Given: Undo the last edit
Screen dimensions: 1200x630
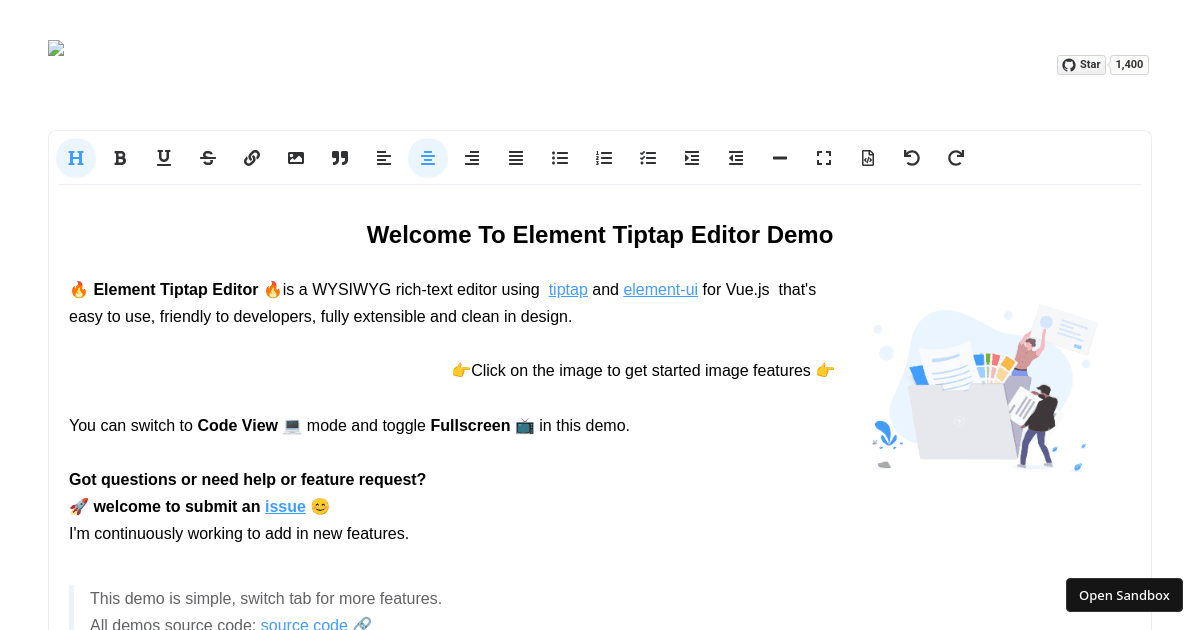Looking at the screenshot, I should pos(912,158).
